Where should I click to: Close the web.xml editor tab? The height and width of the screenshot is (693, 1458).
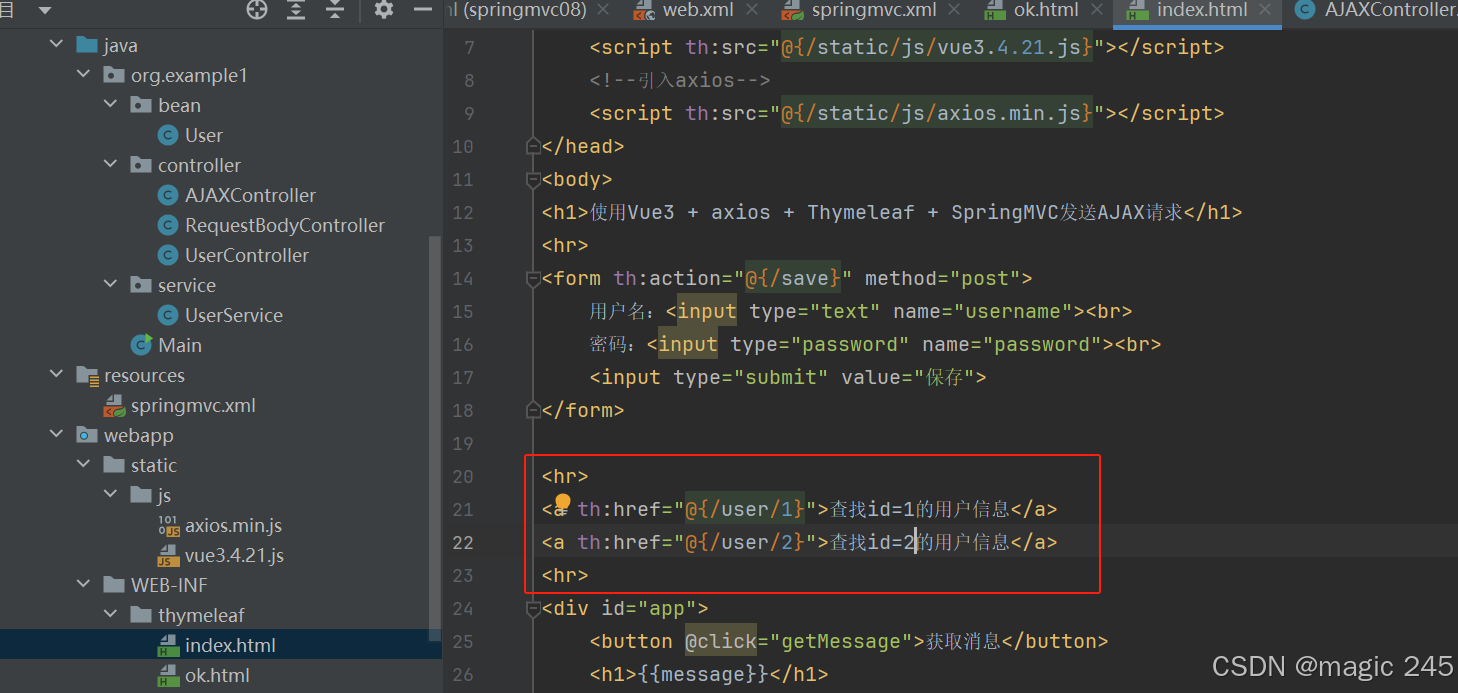(752, 10)
